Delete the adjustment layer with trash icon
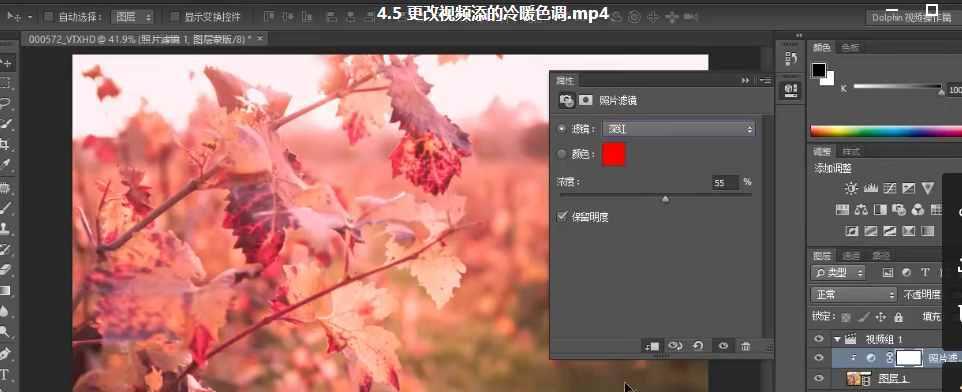Viewport: 962px width, 392px height. click(746, 347)
